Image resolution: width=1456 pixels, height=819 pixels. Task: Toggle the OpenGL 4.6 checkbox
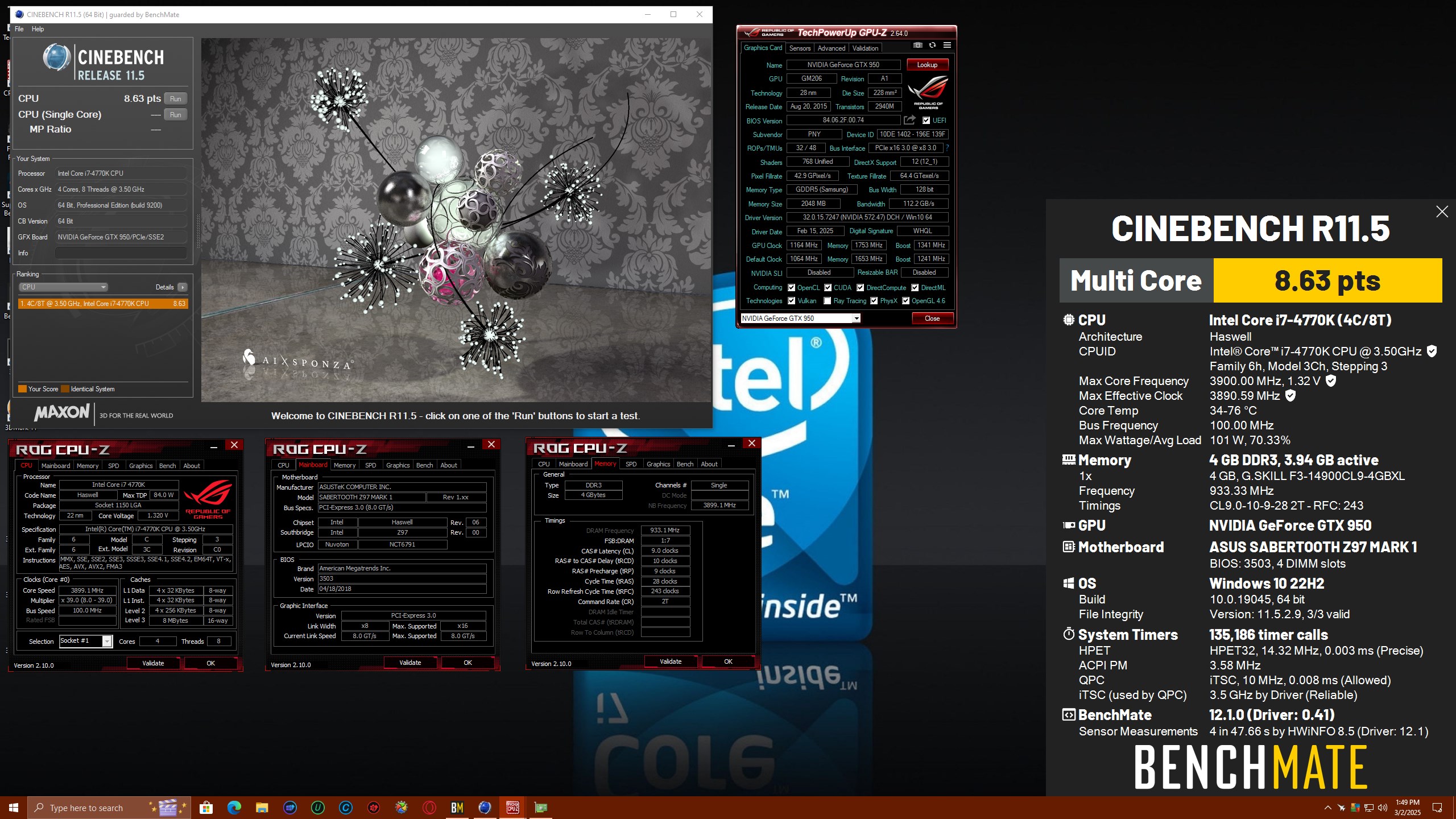(906, 301)
